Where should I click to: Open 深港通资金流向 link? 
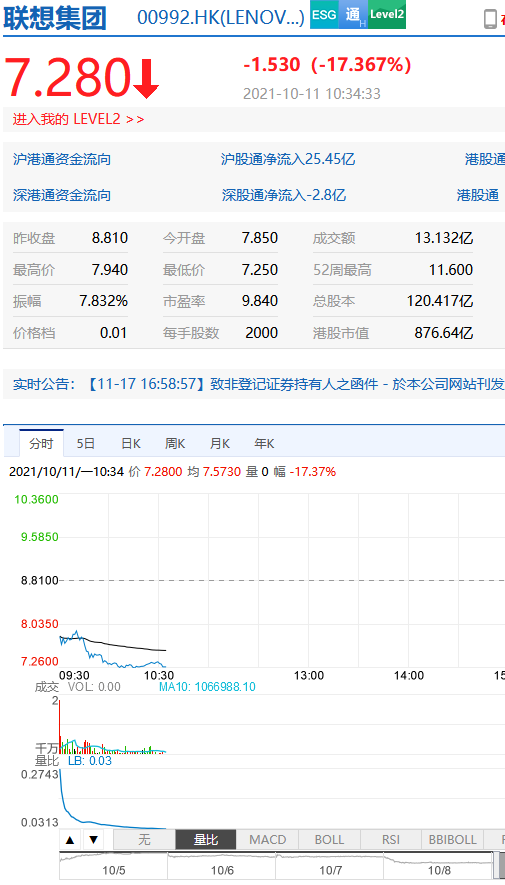[x=62, y=195]
